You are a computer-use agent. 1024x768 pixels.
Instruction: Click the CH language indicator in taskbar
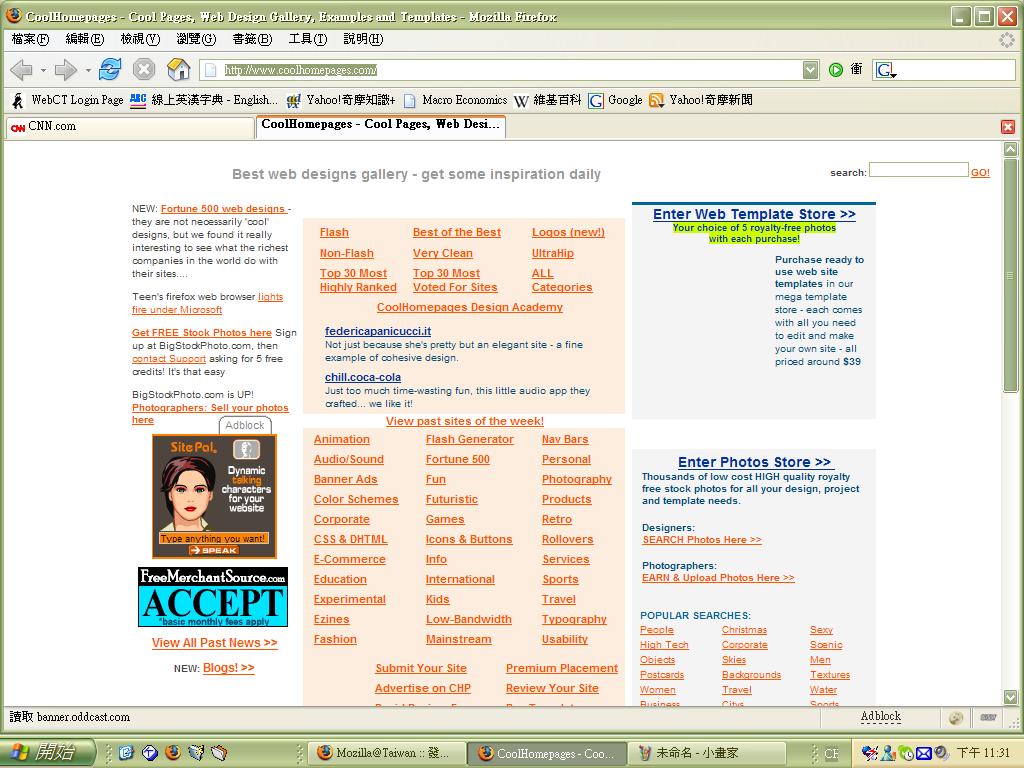[x=831, y=753]
